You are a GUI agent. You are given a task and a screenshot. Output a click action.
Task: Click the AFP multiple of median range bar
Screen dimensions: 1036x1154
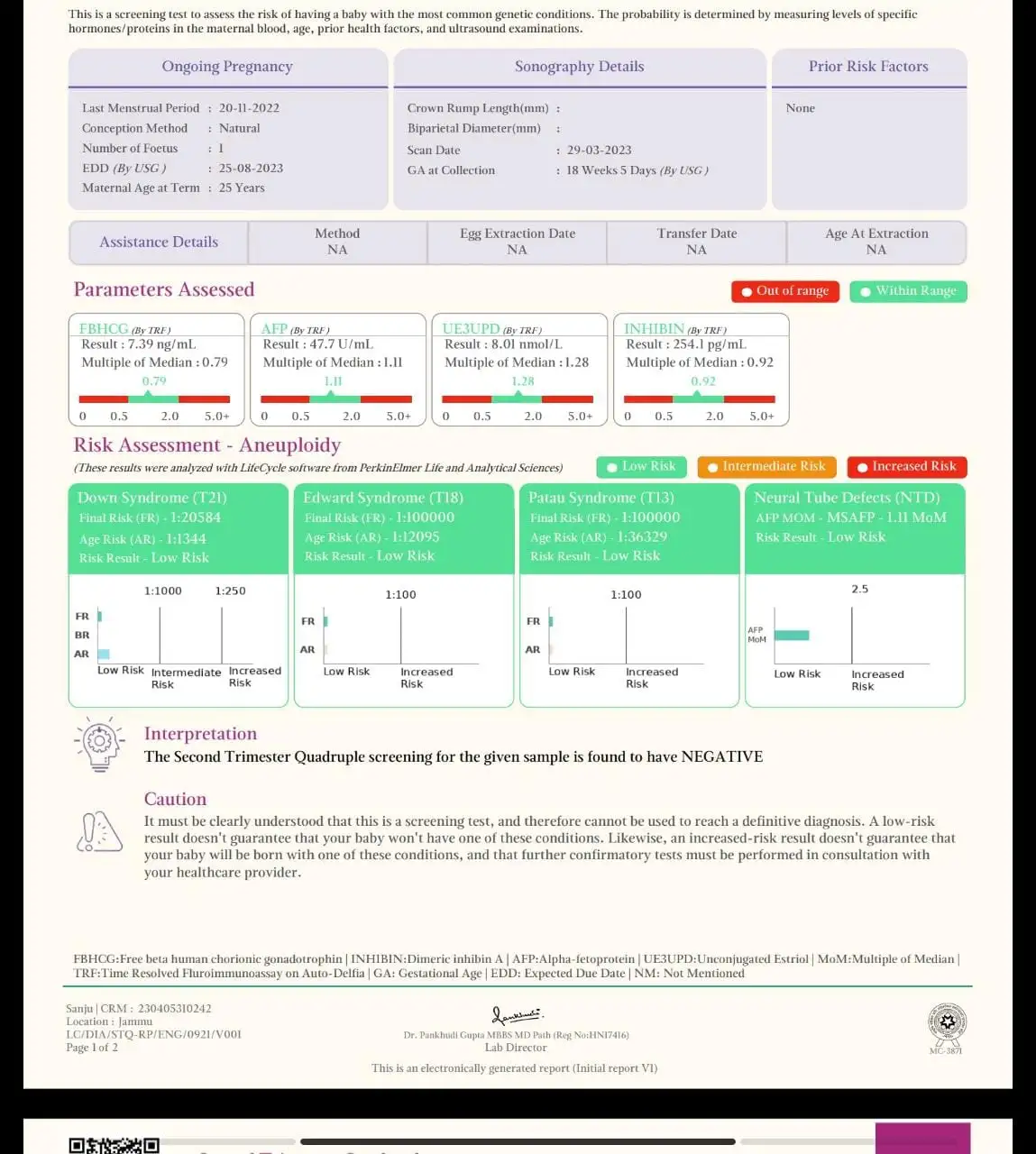click(x=335, y=398)
